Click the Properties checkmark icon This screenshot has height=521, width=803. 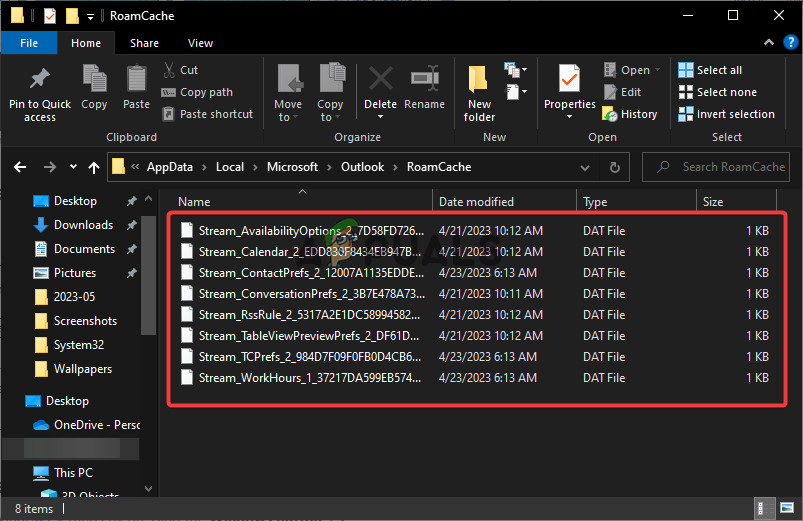[x=569, y=79]
